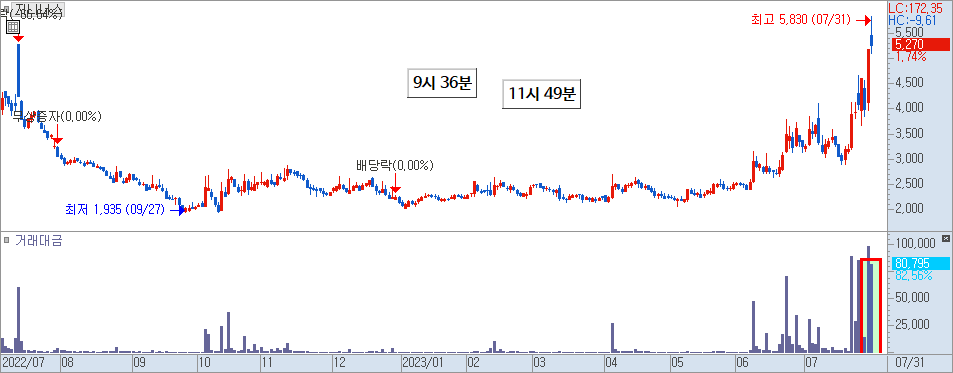Click the 82,56% volume ratio text
Screen dimensions: 953x373
coord(914,276)
